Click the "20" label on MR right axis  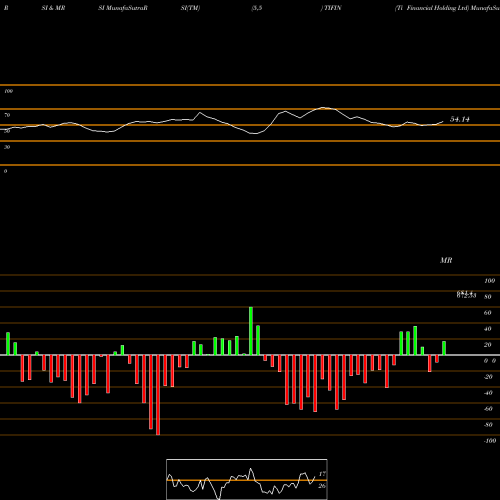488,345
